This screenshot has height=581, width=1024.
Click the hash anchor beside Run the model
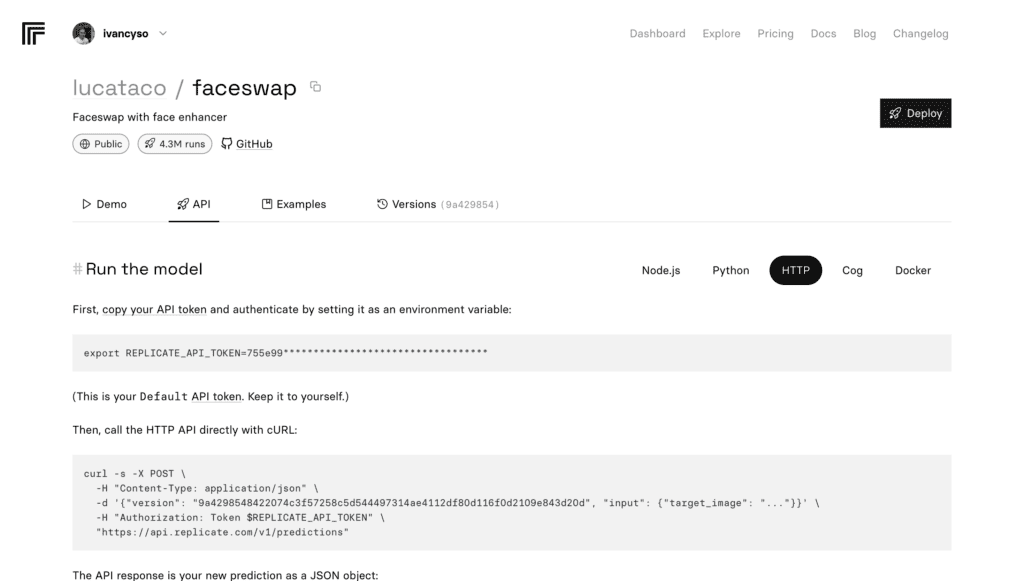click(x=77, y=269)
